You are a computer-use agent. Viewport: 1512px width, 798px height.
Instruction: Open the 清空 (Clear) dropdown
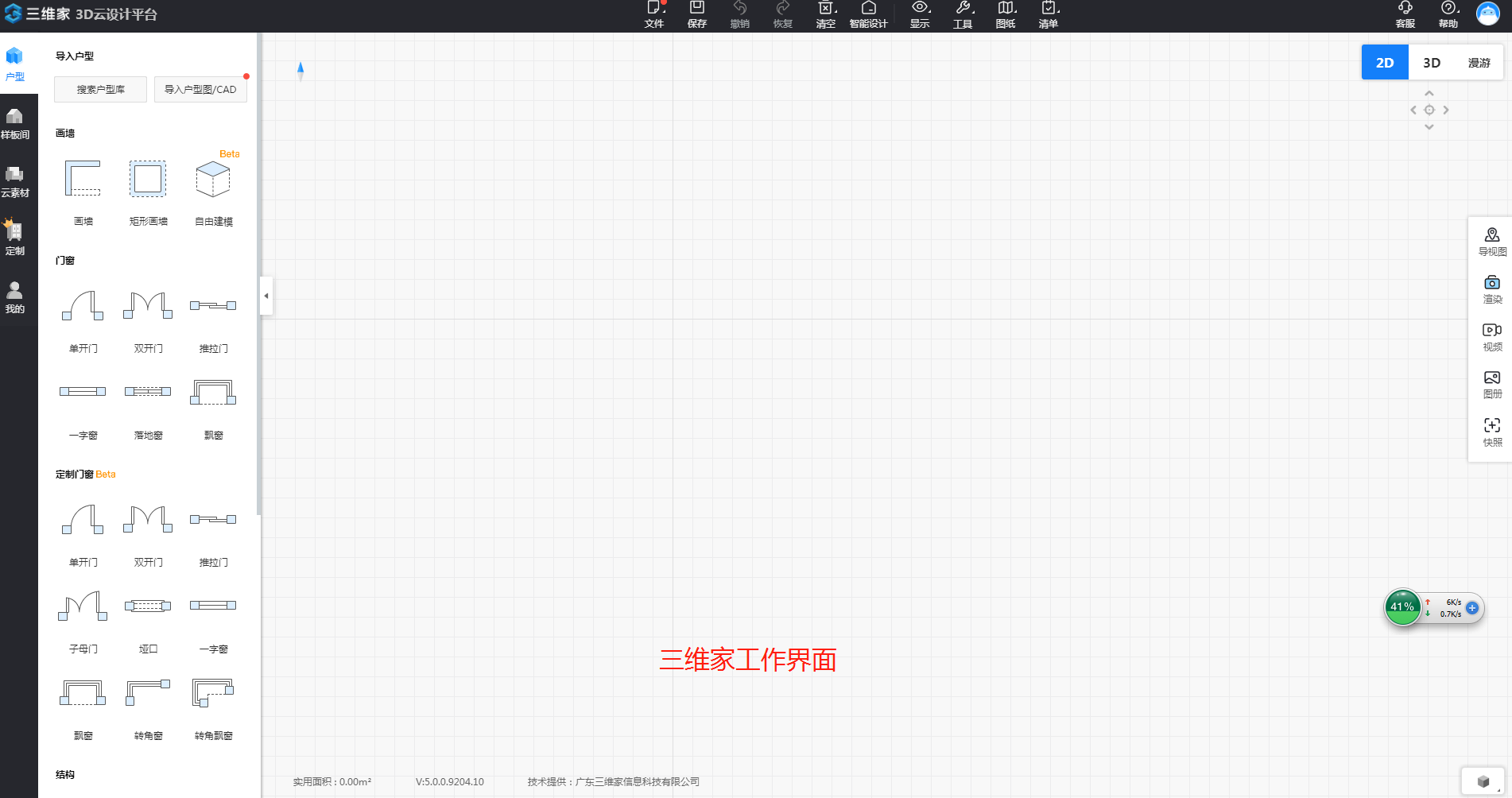(826, 15)
